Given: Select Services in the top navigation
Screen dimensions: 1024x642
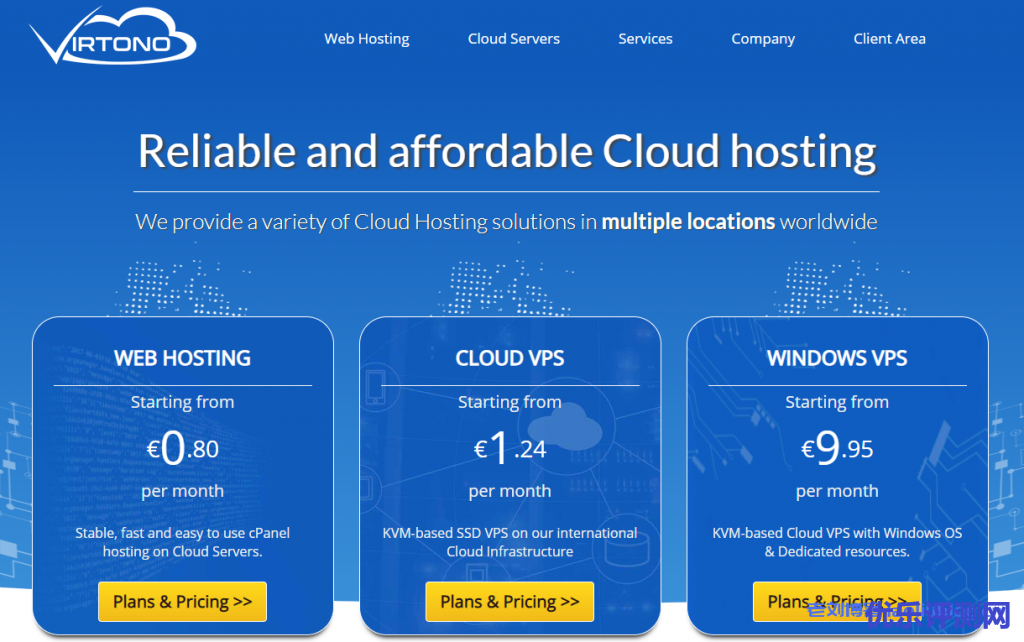Looking at the screenshot, I should (x=645, y=39).
